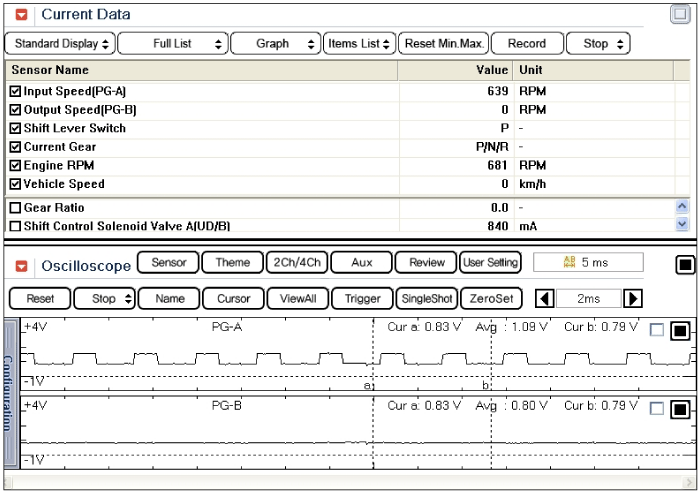700x493 pixels.
Task: Uncheck Output Speed(PG-B) sensor
Action: click(15, 110)
